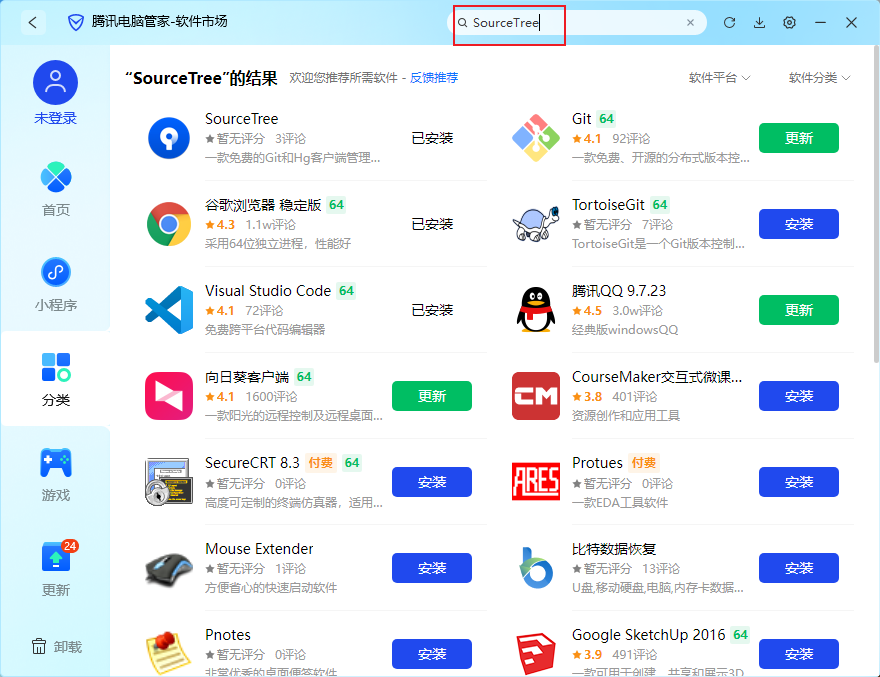Image resolution: width=880 pixels, height=677 pixels.
Task: Open the SourceTree app icon
Action: click(x=168, y=138)
